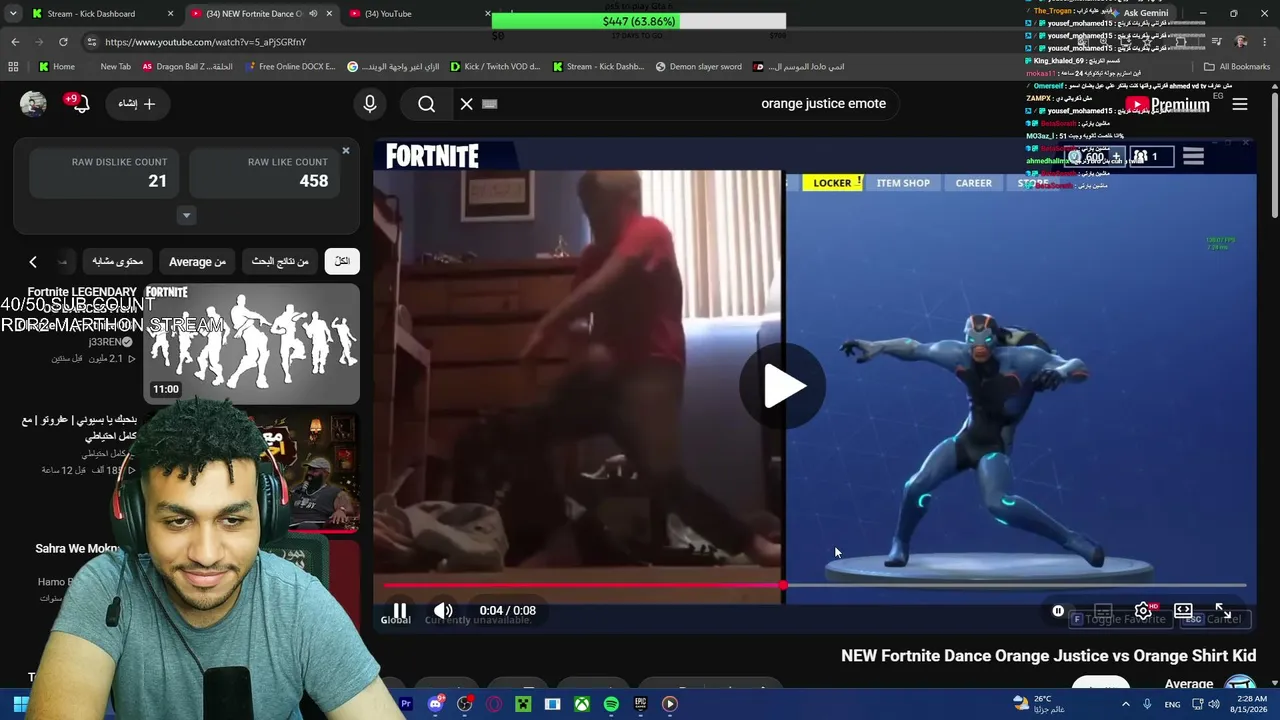Screen dimensions: 1280x720
Task: Click the YouTube address bar URL
Action: point(205,42)
